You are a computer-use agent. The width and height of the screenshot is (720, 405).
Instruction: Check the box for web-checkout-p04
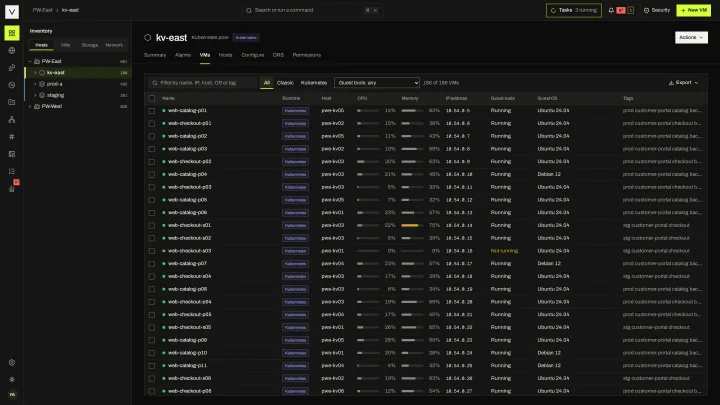152,302
